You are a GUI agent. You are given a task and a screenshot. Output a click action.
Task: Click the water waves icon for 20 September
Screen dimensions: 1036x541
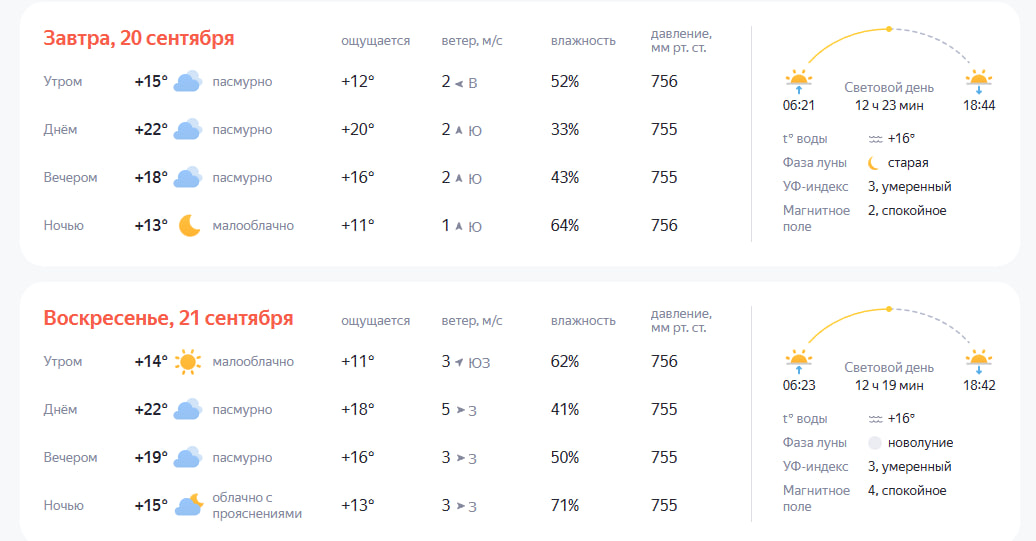pos(875,139)
